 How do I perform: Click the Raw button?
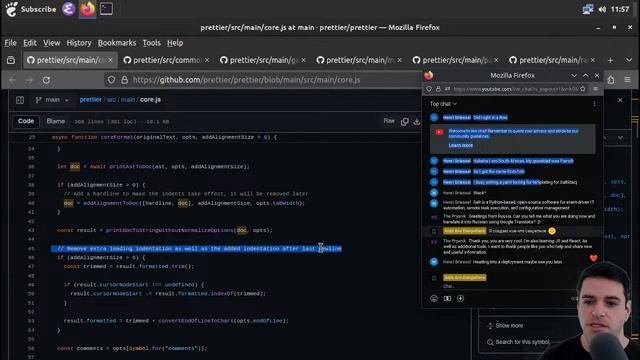[x=389, y=121]
